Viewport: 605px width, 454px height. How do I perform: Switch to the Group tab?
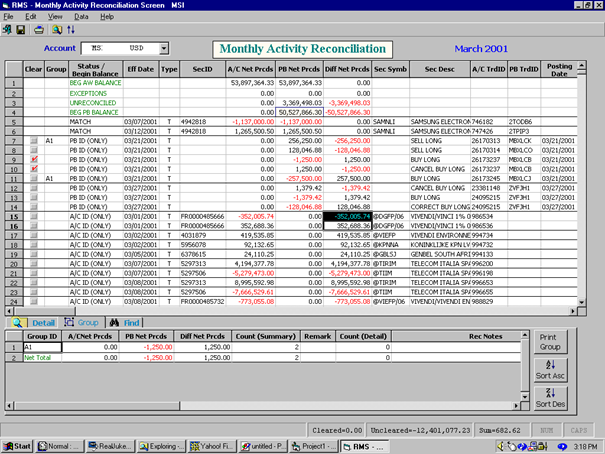point(81,322)
